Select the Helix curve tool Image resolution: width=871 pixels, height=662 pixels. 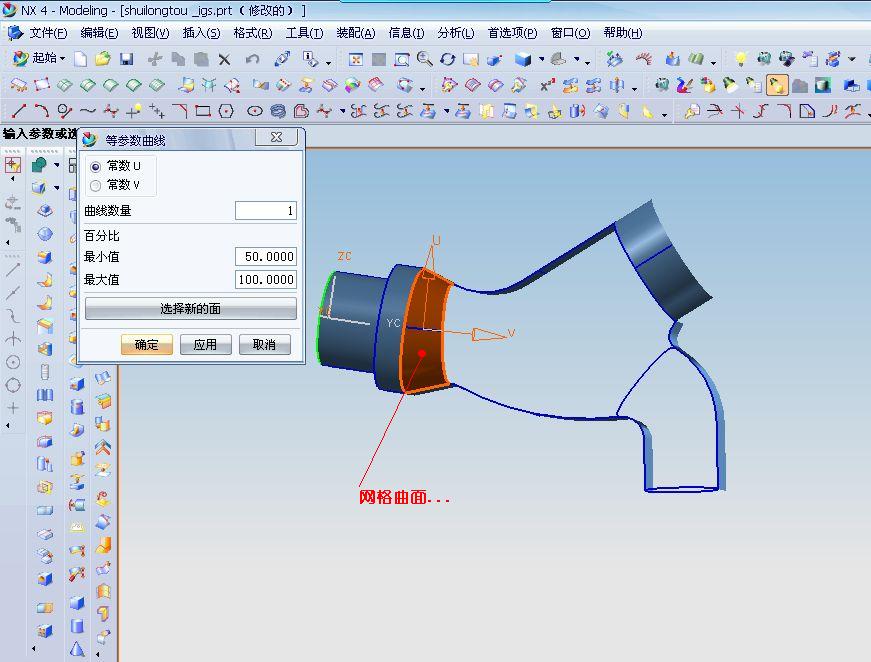coord(278,111)
